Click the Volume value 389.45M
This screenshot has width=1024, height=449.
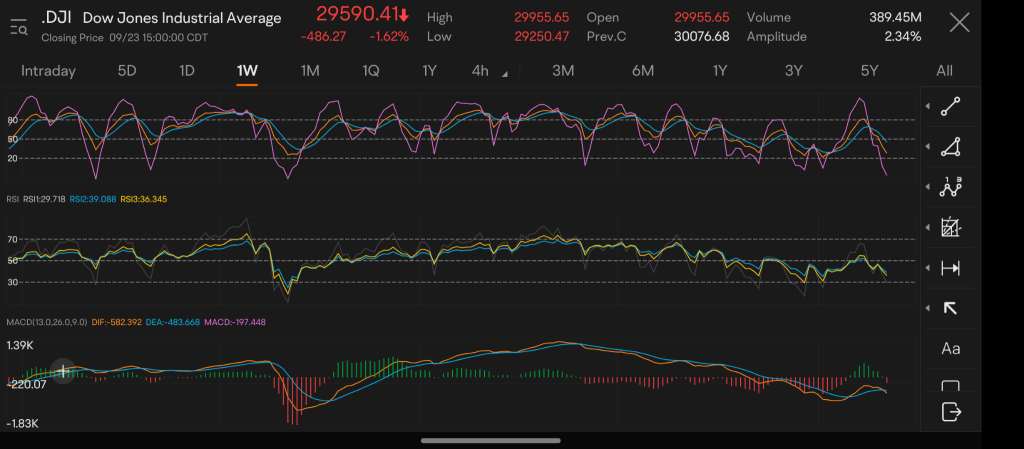coord(895,18)
